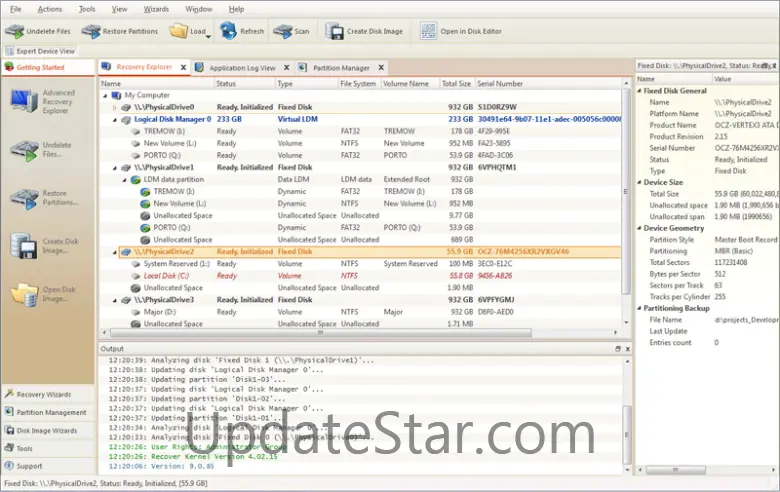Float the Output panel with restore icon
780x492 pixels.
point(617,349)
